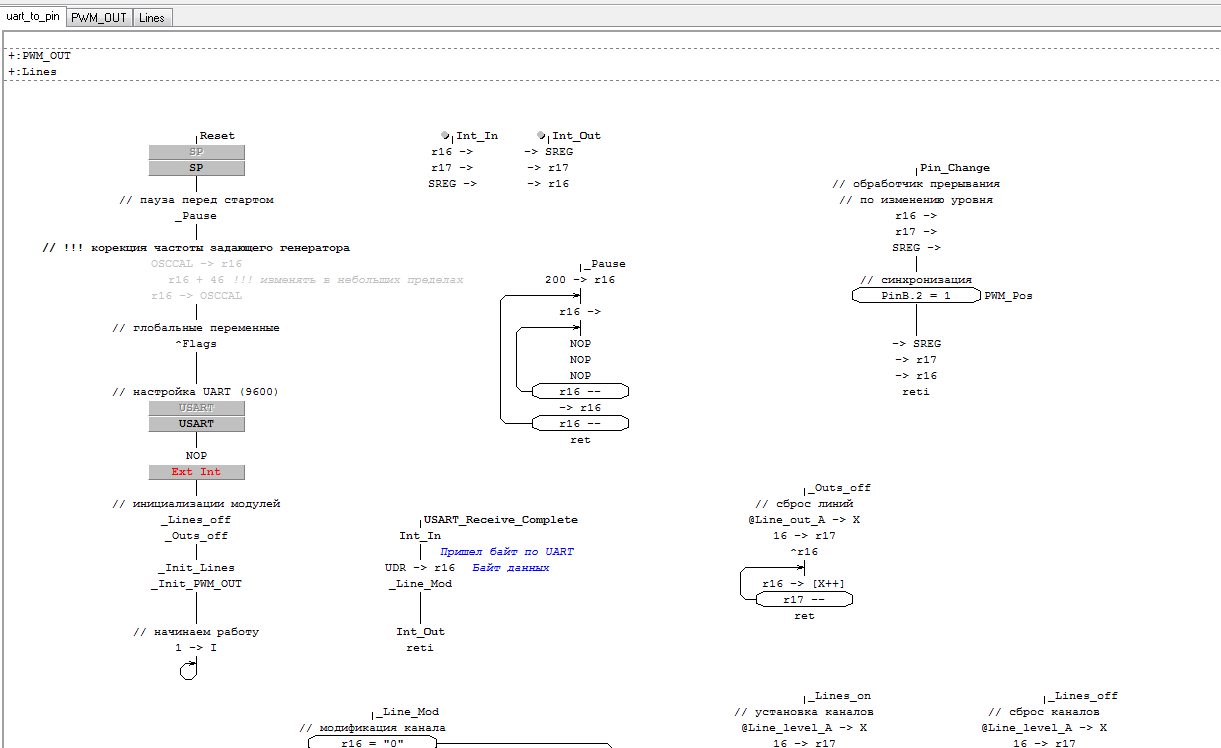The width and height of the screenshot is (1221, 748).
Task: Click the PWM_Pos jump label
Action: pyautogui.click(x=1008, y=296)
